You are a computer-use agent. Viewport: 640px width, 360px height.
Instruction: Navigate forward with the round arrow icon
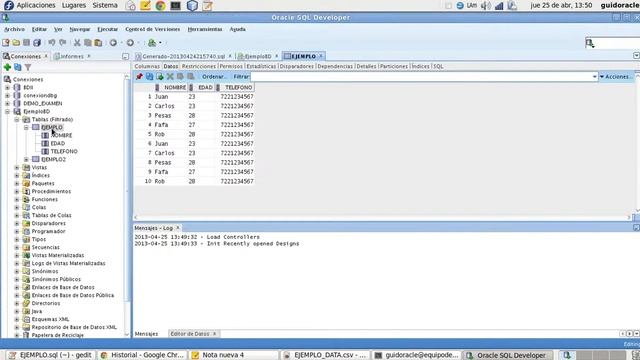pyautogui.click(x=130, y=42)
